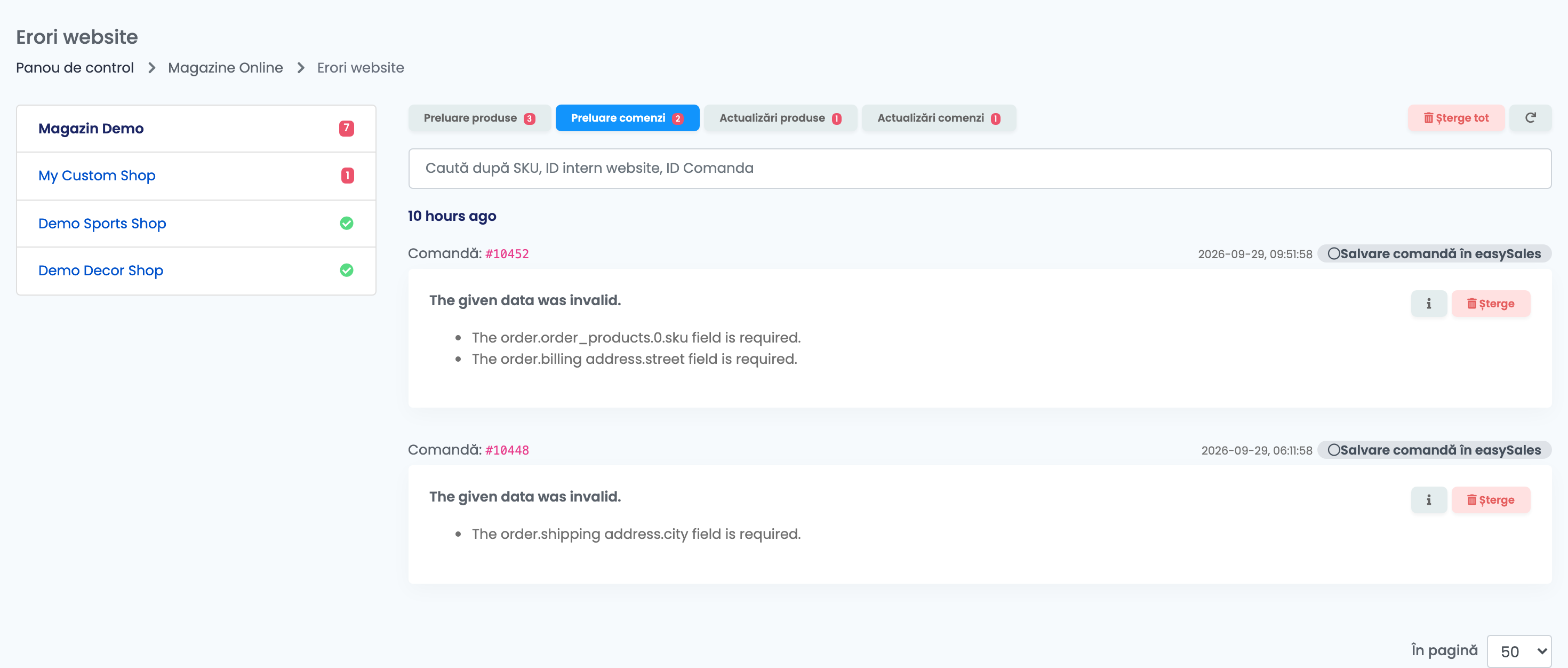Click breadcrumb chevron after Panou de control
Image resolution: width=1568 pixels, height=668 pixels.
[151, 68]
